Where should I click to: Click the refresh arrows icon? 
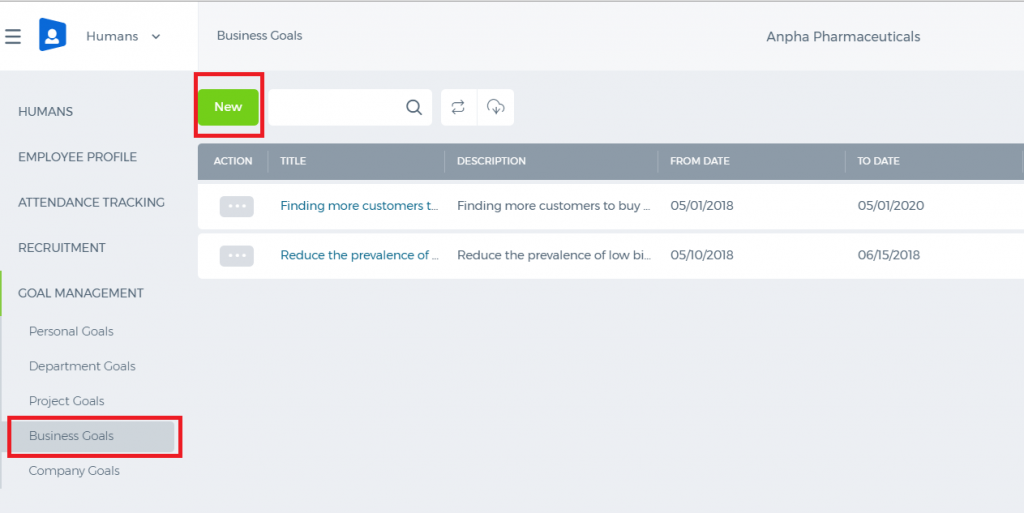(458, 107)
